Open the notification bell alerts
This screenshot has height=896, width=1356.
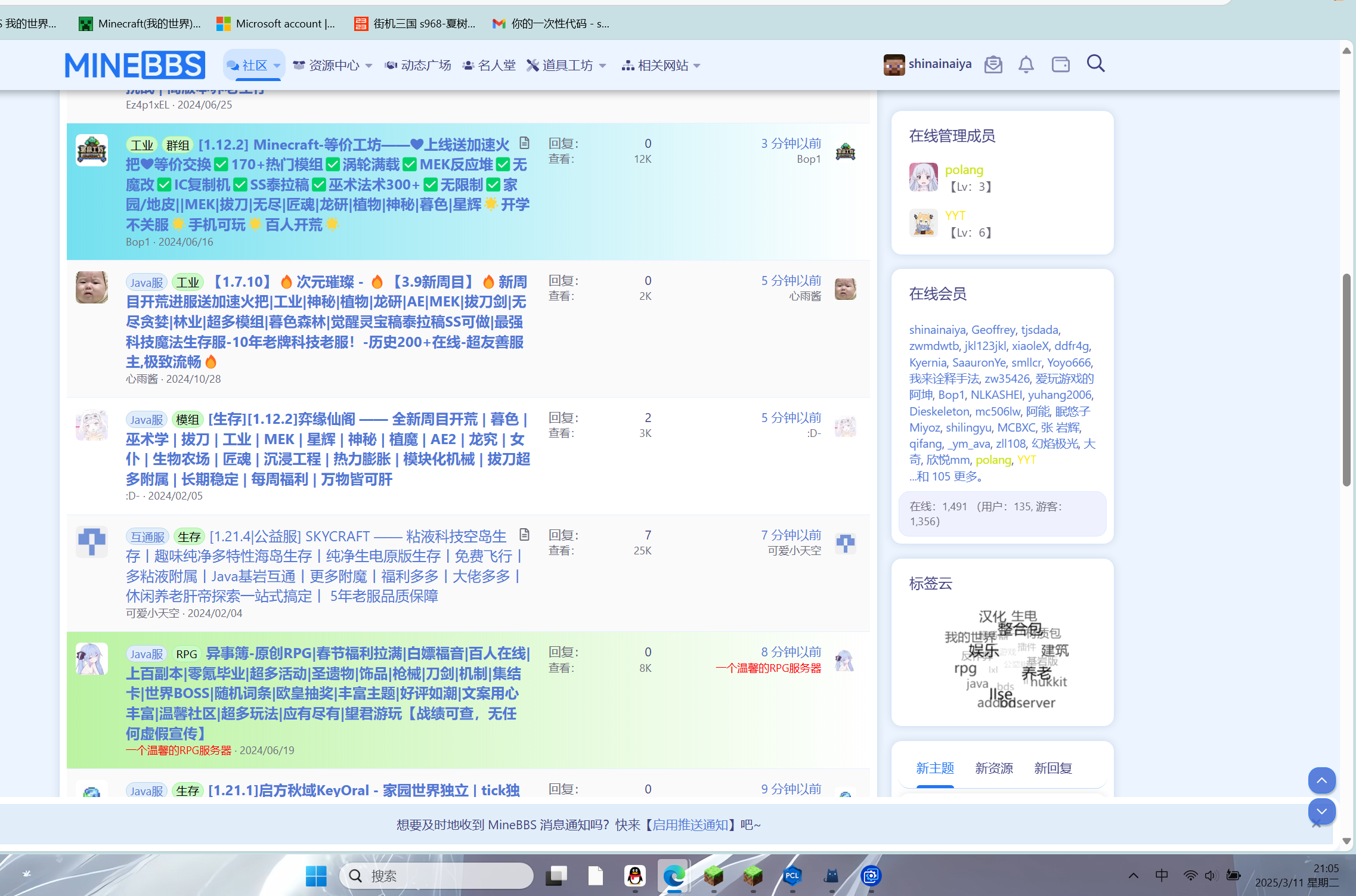[x=1026, y=64]
